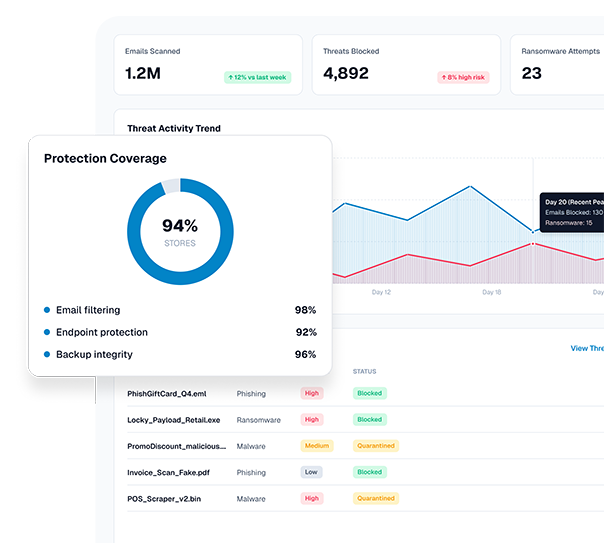The height and width of the screenshot is (543, 604).
Task: Click the Protection Coverage heading
Action: (105, 158)
